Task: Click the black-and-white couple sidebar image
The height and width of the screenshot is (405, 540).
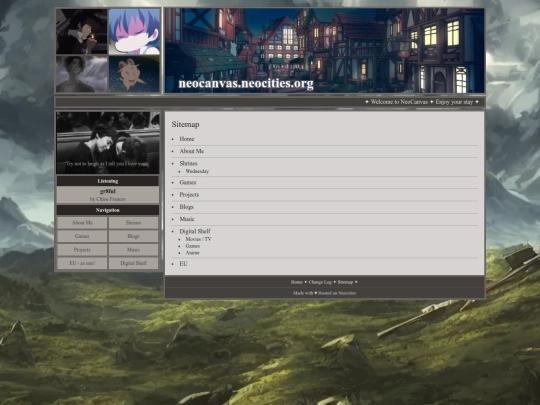Action: (x=108, y=143)
